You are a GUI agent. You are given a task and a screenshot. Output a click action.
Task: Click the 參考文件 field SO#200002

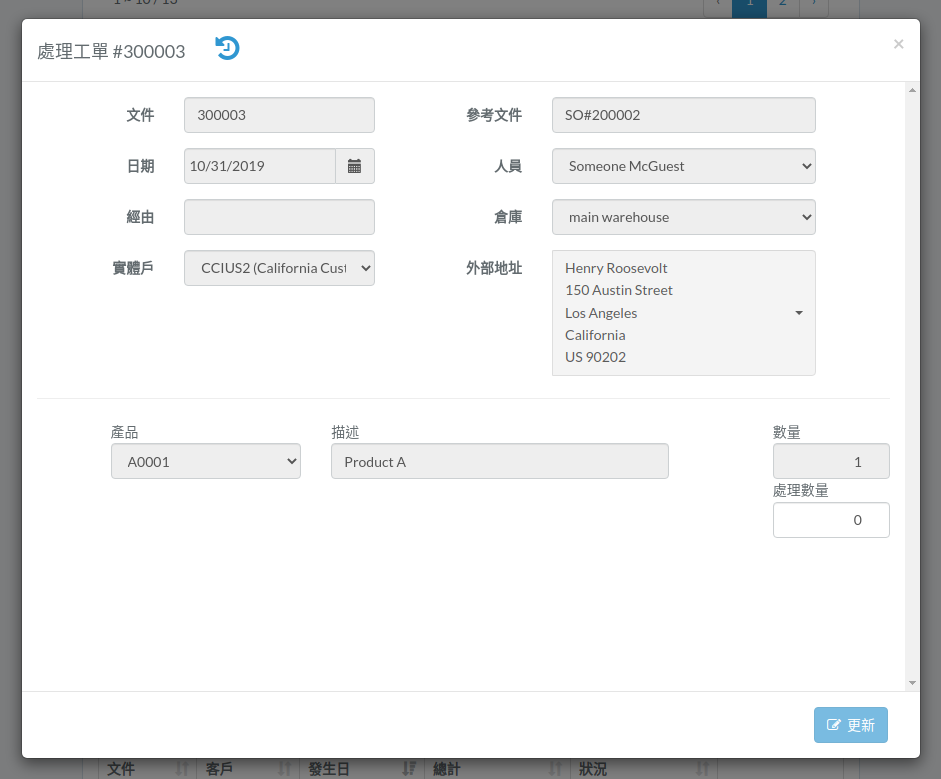684,115
